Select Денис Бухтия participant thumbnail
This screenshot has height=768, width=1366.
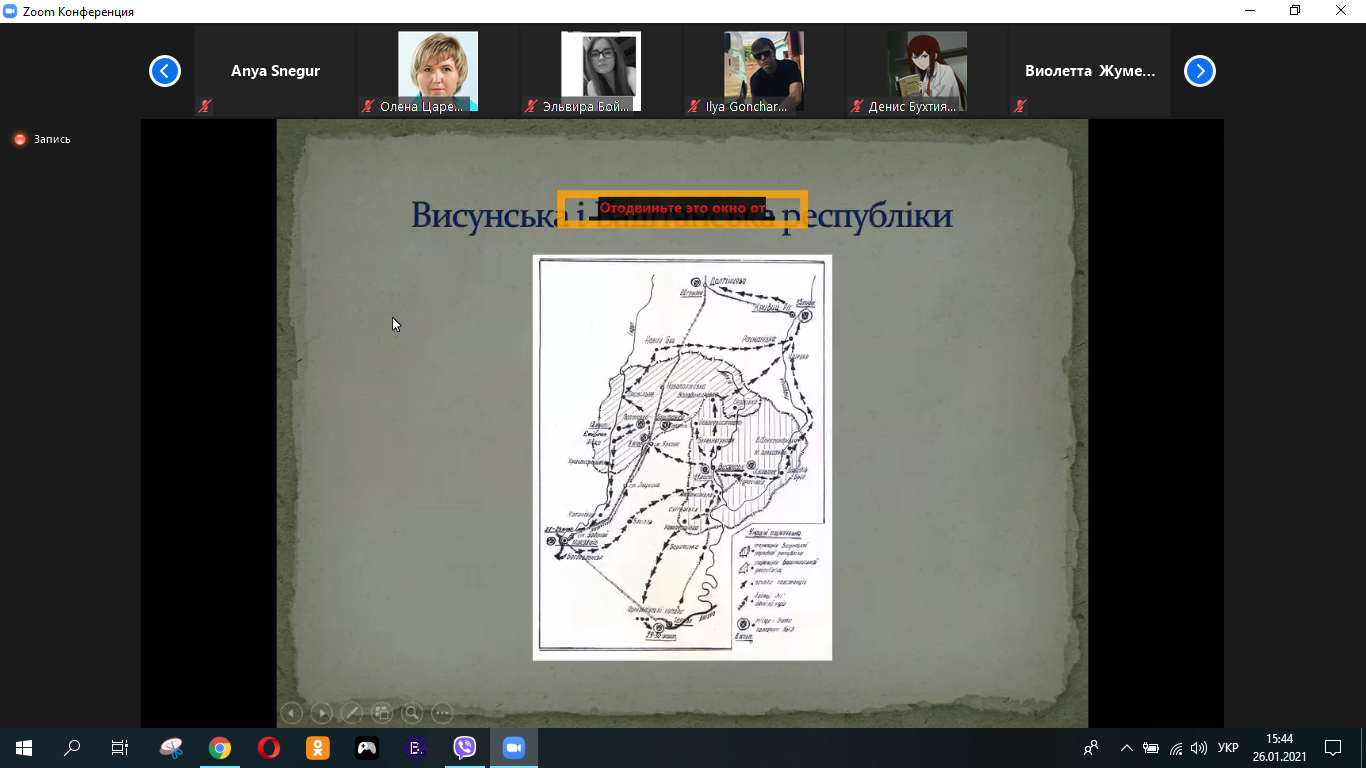click(926, 71)
